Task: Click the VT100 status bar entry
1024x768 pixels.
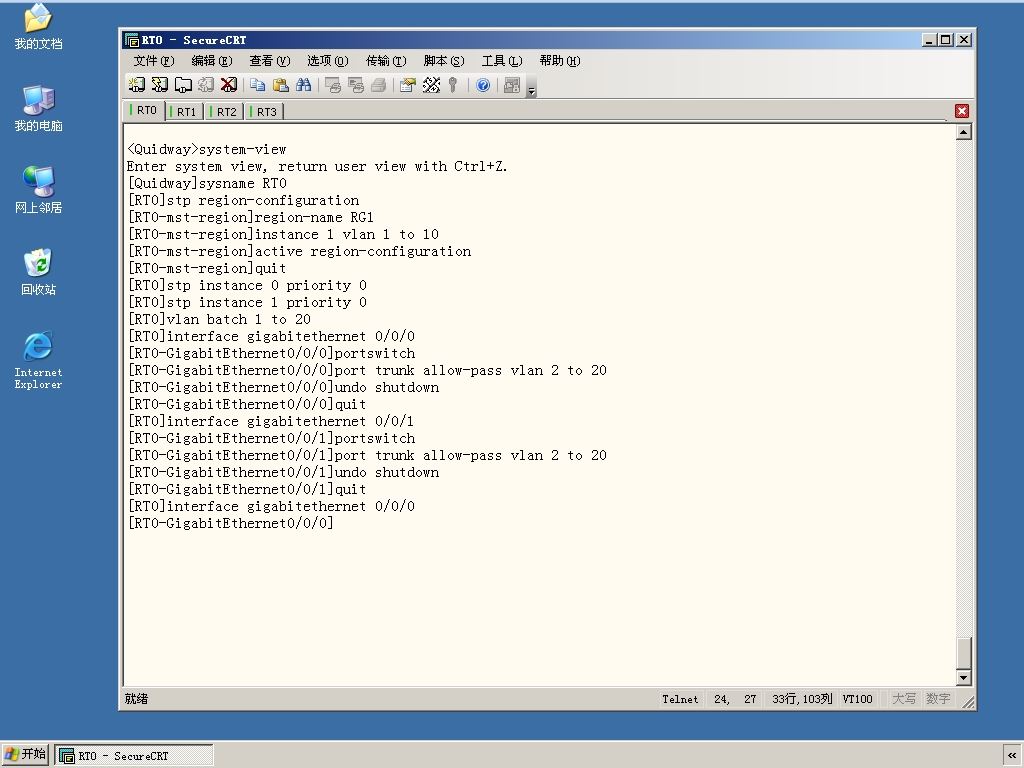Action: [x=857, y=699]
